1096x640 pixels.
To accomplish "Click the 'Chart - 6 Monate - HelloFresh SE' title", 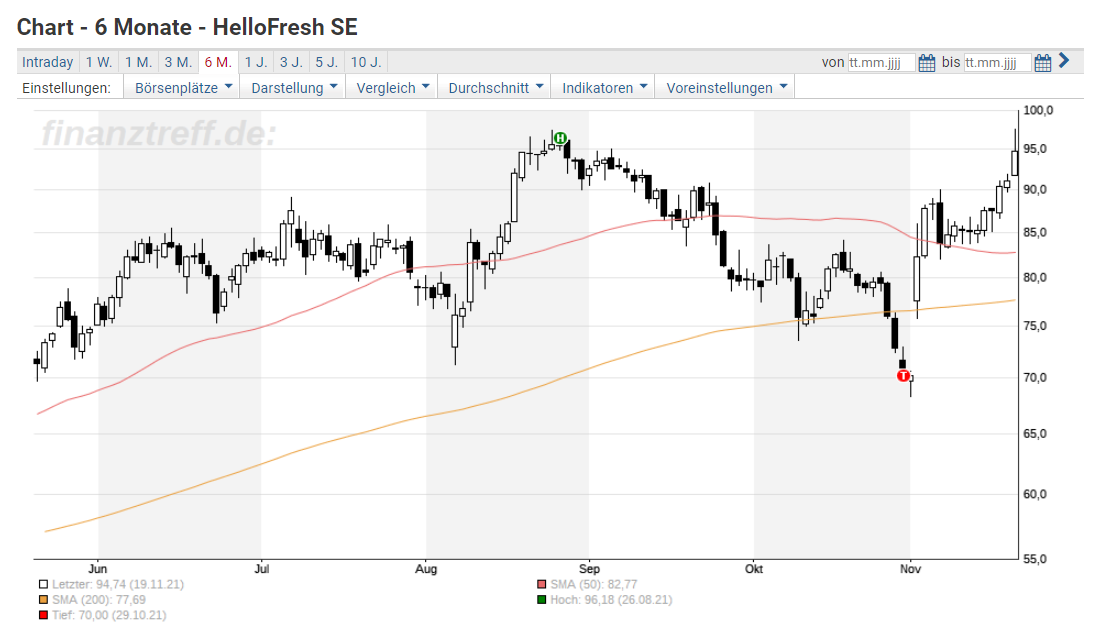I will tap(187, 27).
